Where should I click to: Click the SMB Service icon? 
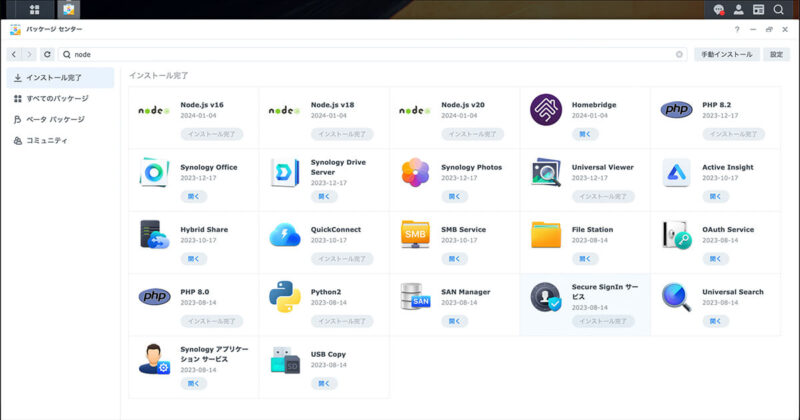pos(415,235)
